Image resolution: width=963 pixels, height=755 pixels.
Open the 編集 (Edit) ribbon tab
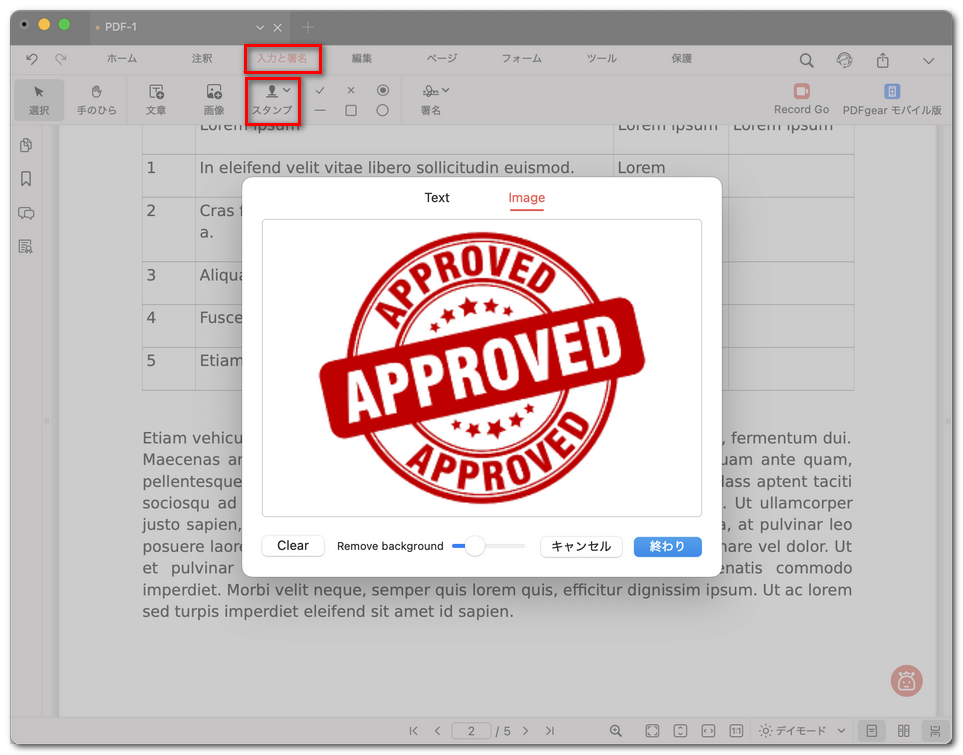click(362, 59)
